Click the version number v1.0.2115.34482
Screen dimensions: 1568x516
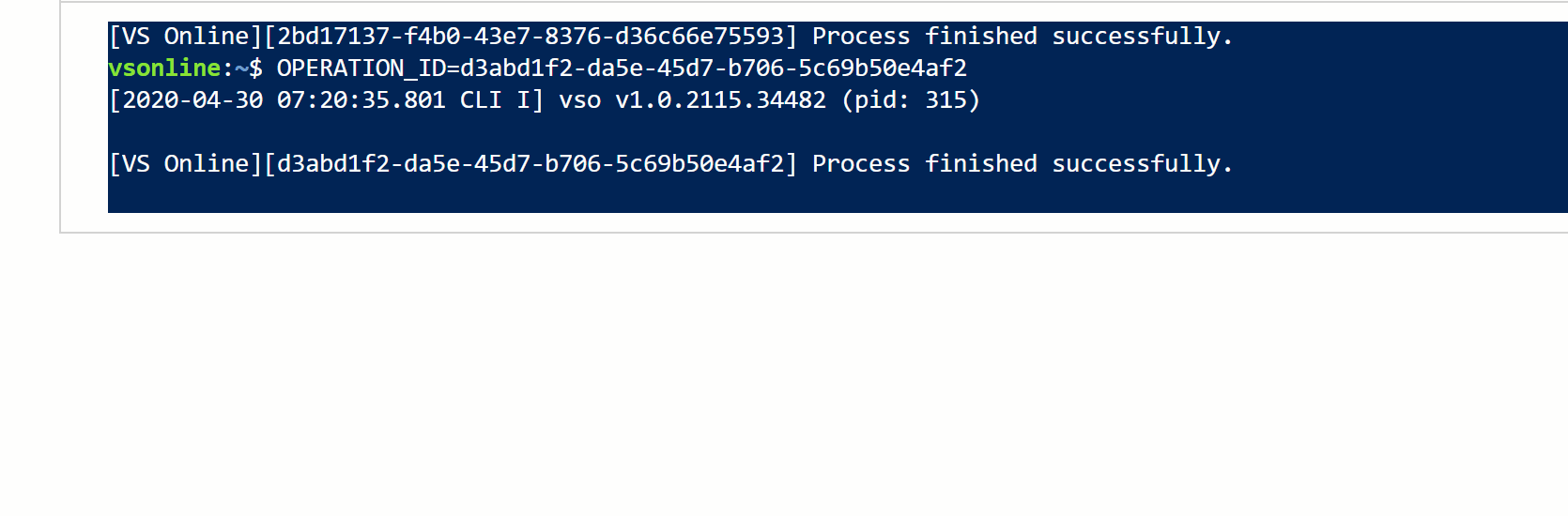pyautogui.click(x=720, y=100)
